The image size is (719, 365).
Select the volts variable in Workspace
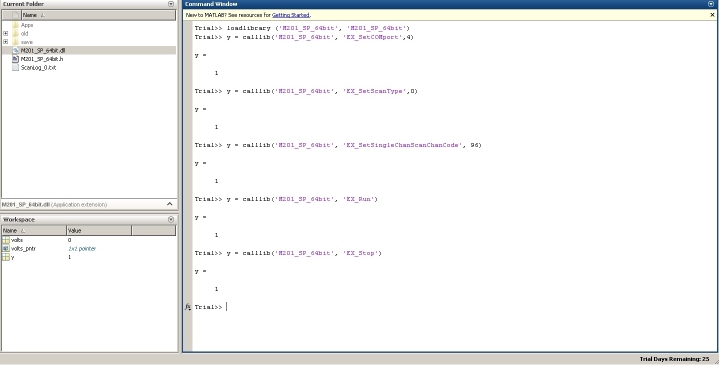[x=89, y=240]
